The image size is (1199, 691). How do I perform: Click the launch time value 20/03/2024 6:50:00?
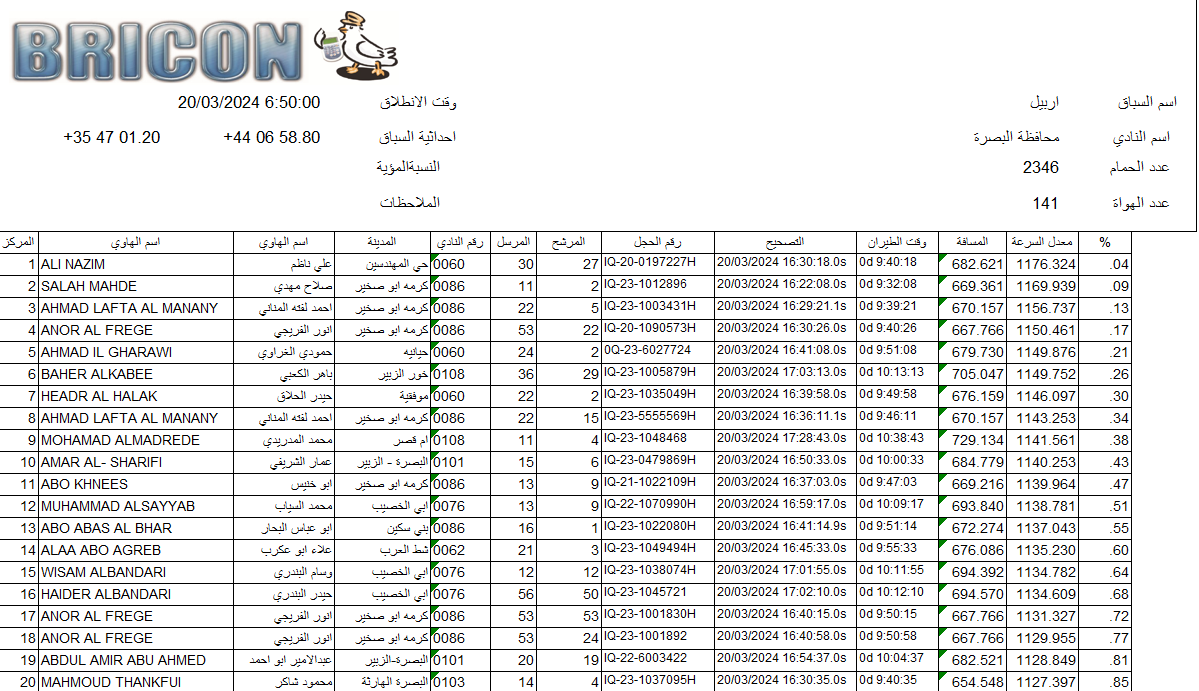pos(249,103)
